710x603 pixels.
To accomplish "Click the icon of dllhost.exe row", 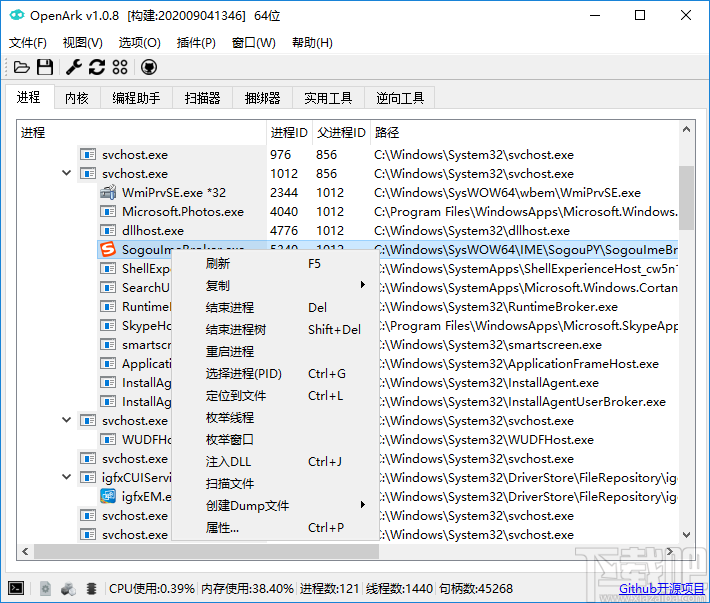I will tap(108, 230).
